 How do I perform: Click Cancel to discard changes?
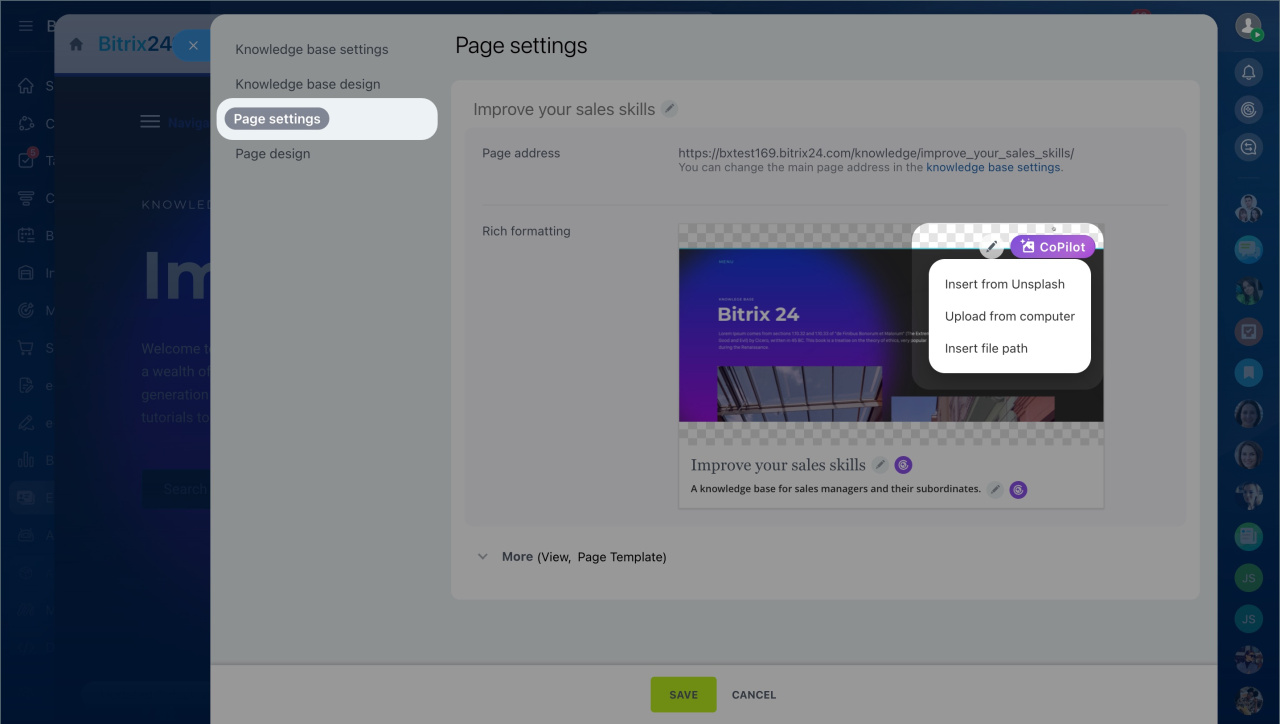point(753,695)
